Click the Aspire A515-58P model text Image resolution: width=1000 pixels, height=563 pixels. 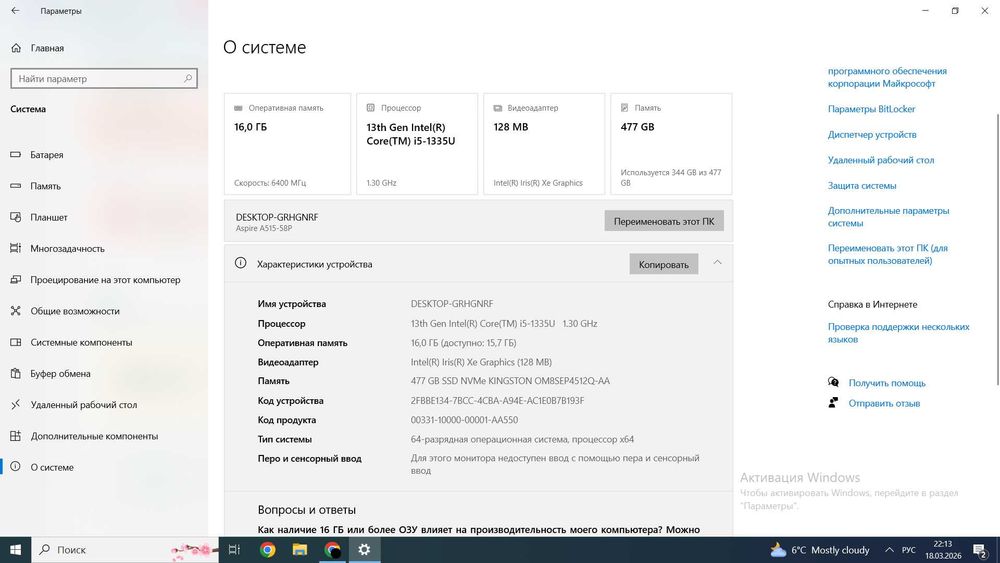[x=264, y=228]
